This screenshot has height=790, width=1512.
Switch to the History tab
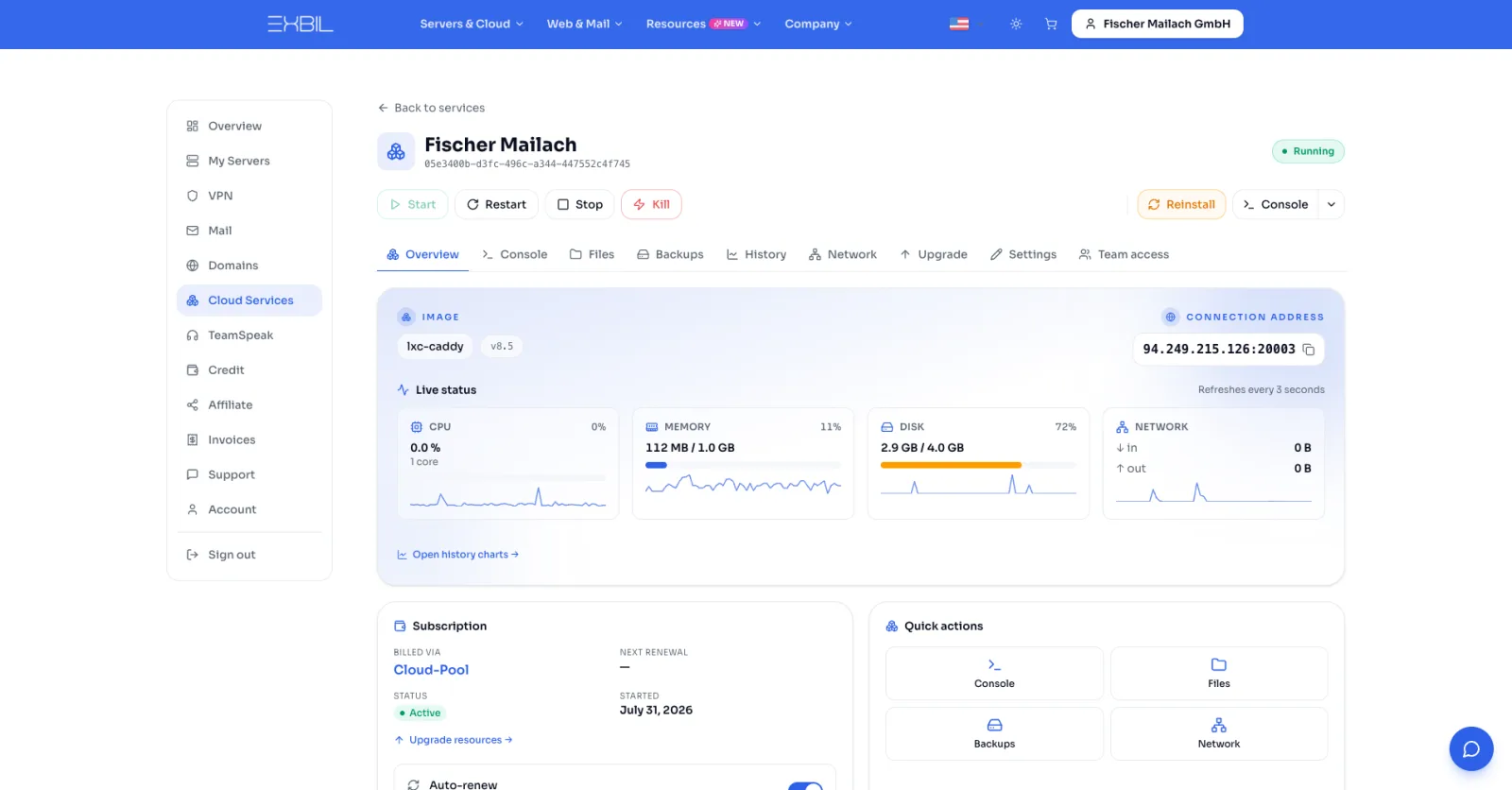[756, 254]
